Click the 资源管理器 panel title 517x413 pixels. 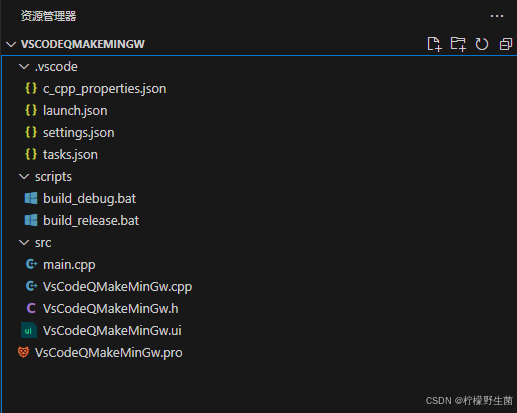point(48,16)
